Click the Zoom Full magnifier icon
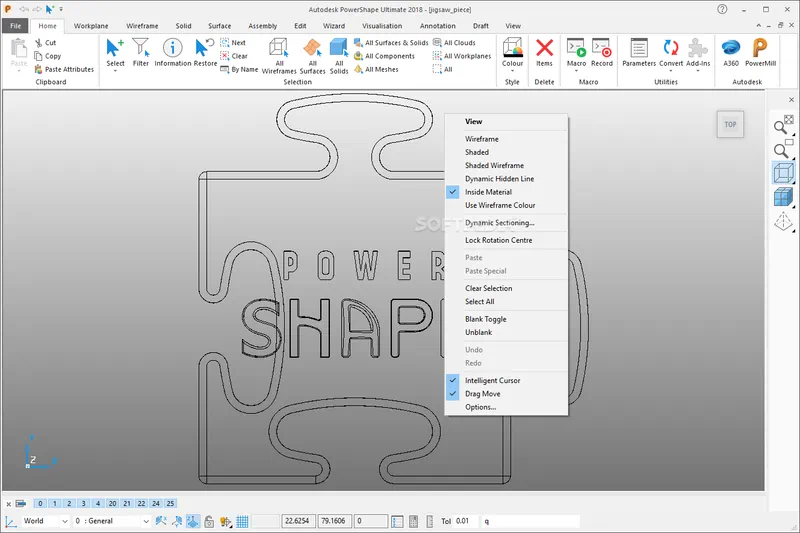The height and width of the screenshot is (533, 800). click(x=783, y=124)
